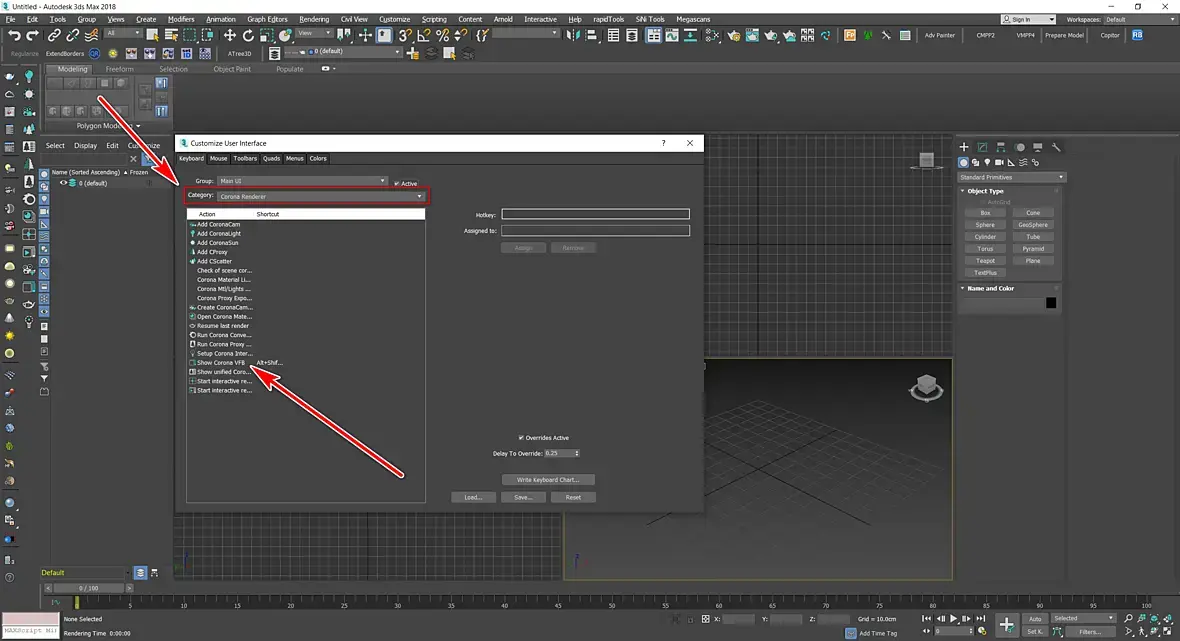
Task: Click the Undo arrow in main toolbar
Action: point(14,35)
